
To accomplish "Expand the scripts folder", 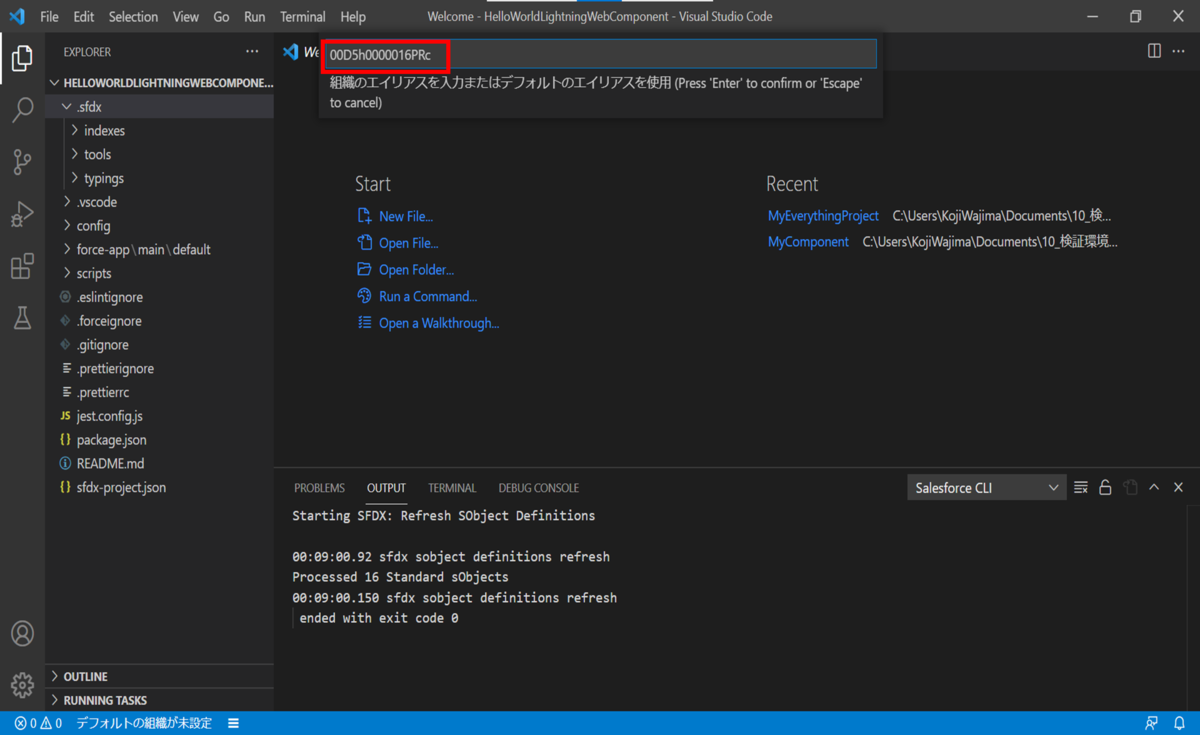I will [x=160, y=274].
